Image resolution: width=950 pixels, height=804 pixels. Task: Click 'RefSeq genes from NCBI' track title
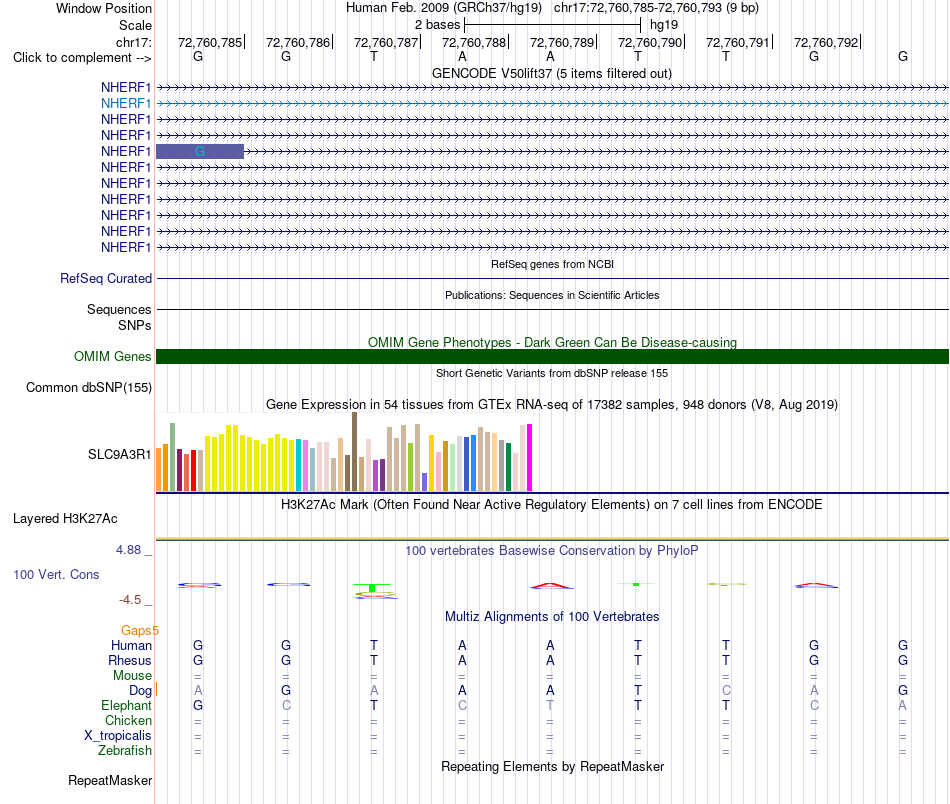(552, 264)
